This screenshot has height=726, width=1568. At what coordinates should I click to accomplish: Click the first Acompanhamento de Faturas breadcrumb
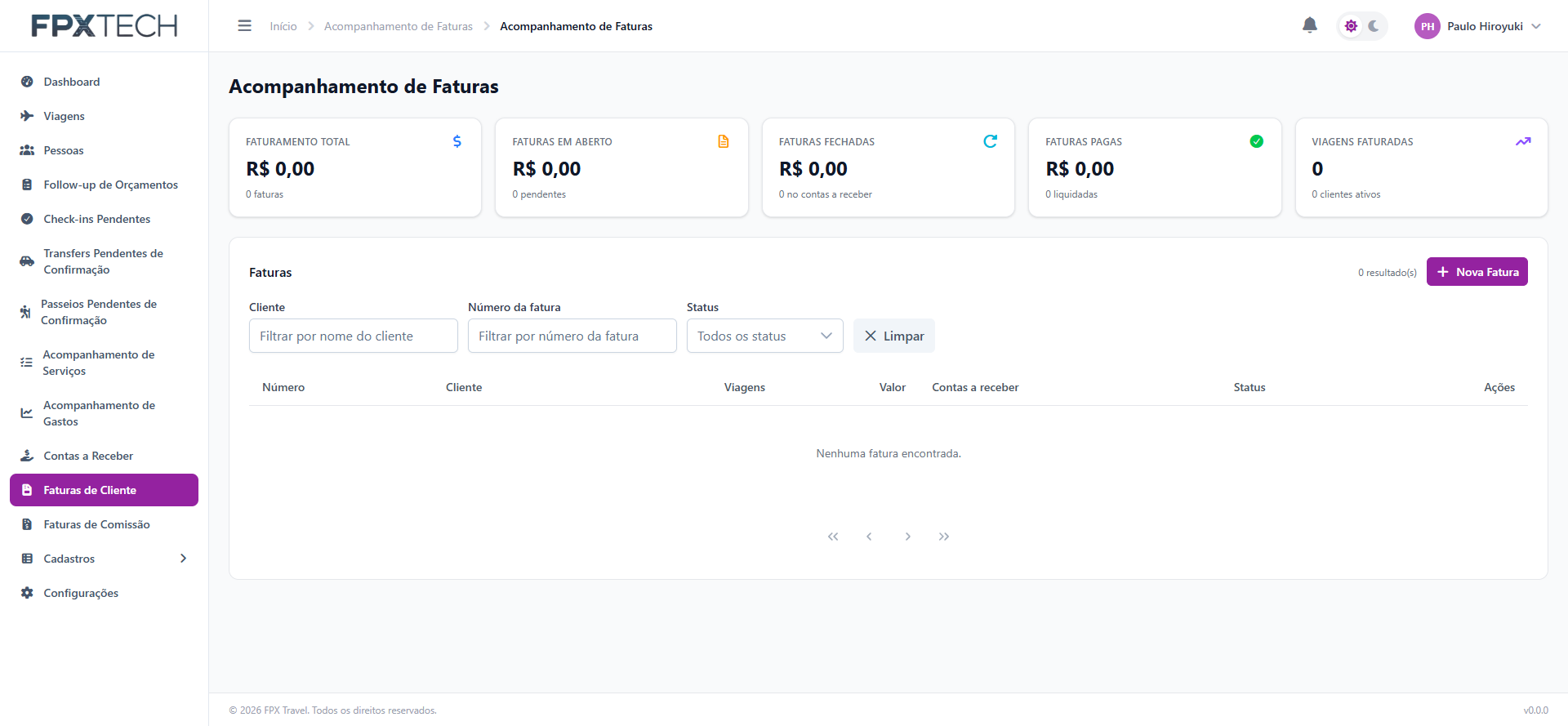[x=399, y=26]
